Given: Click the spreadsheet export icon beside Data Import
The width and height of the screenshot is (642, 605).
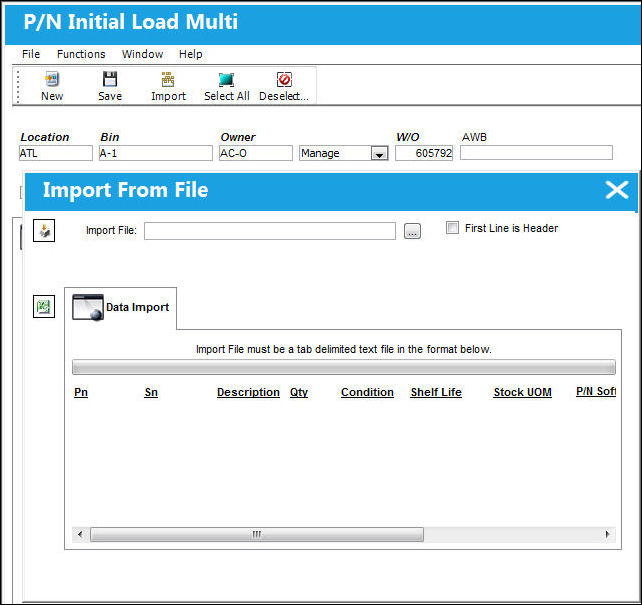Looking at the screenshot, I should point(44,307).
